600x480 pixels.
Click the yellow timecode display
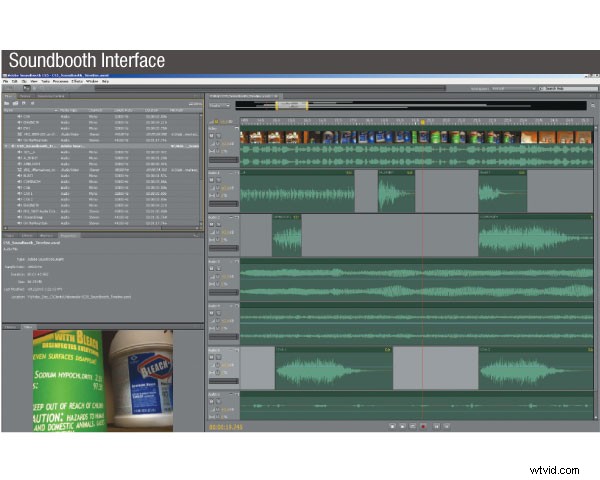(226, 427)
